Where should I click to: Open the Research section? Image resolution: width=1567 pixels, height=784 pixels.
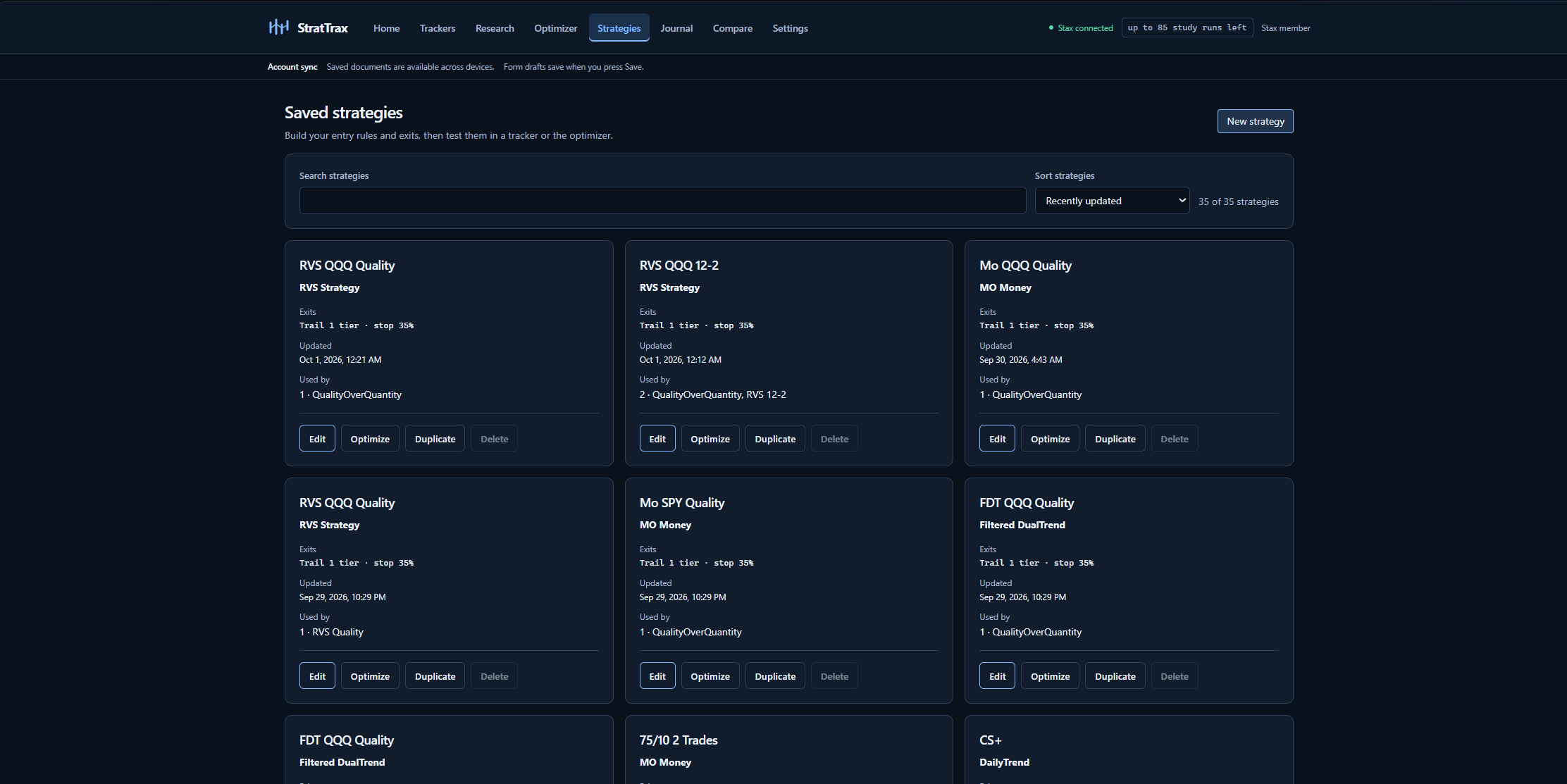[495, 28]
